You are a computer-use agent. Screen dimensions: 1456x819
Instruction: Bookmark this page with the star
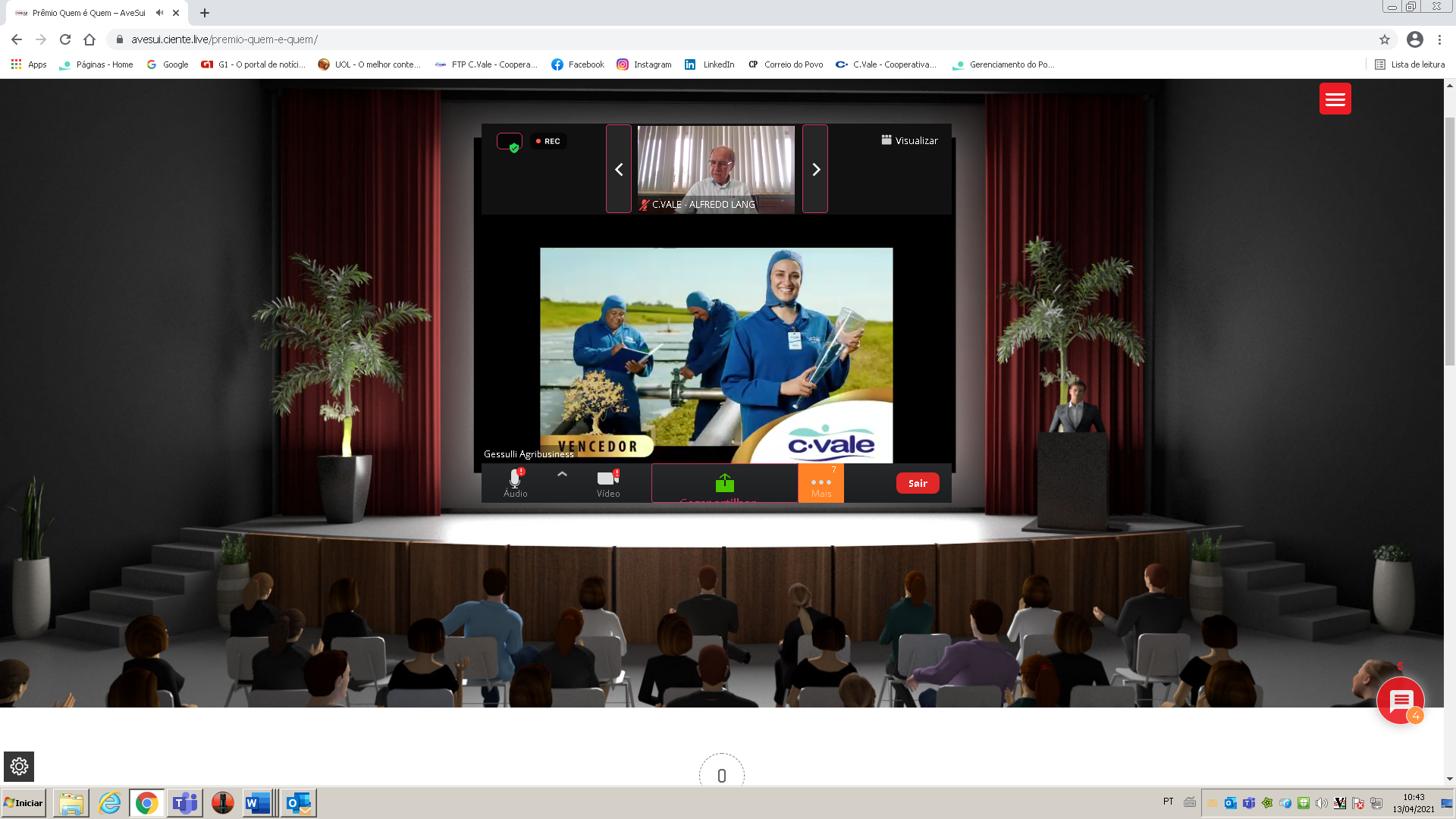1385,39
